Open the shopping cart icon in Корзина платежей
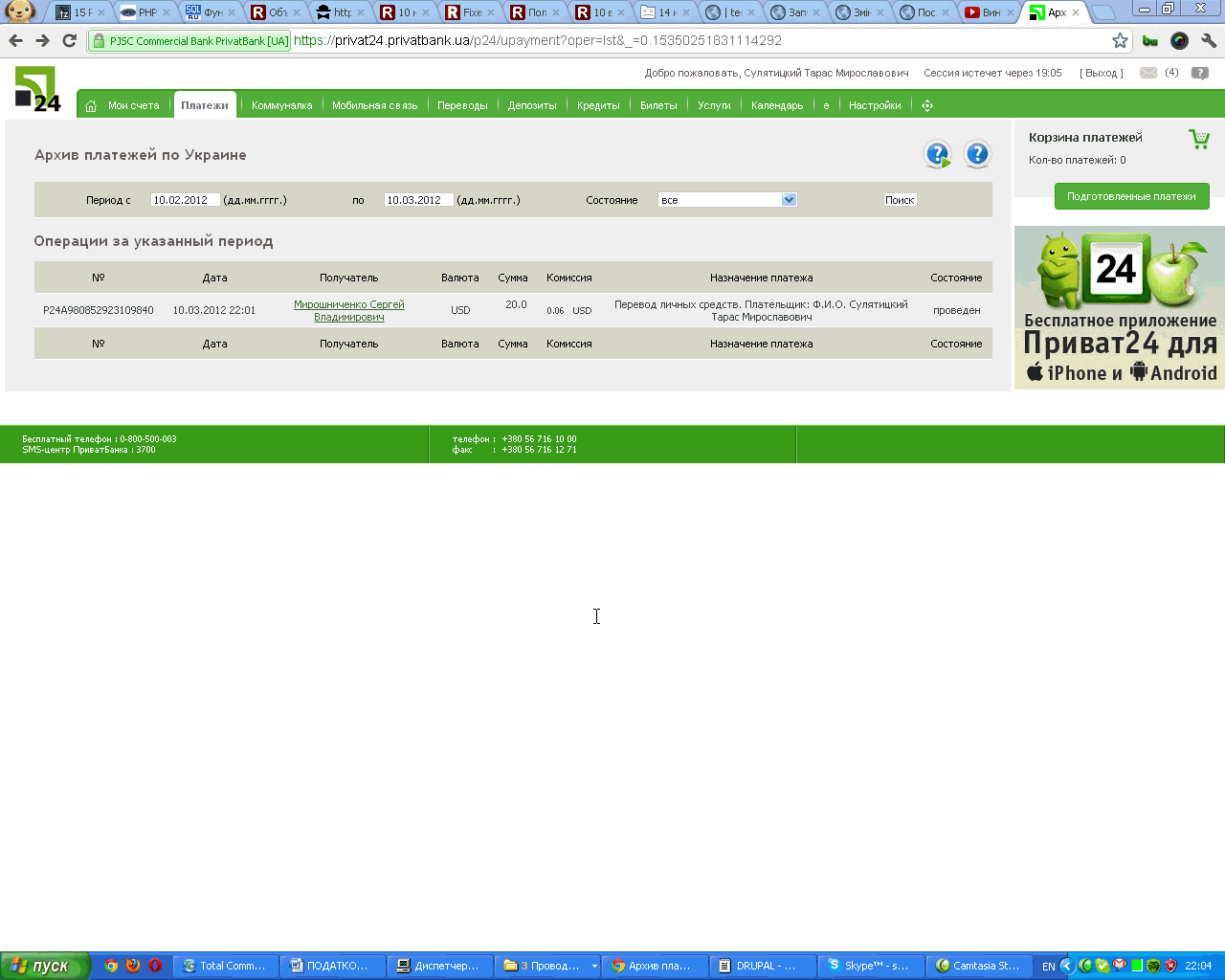Viewport: 1225px width, 980px height. [x=1198, y=140]
